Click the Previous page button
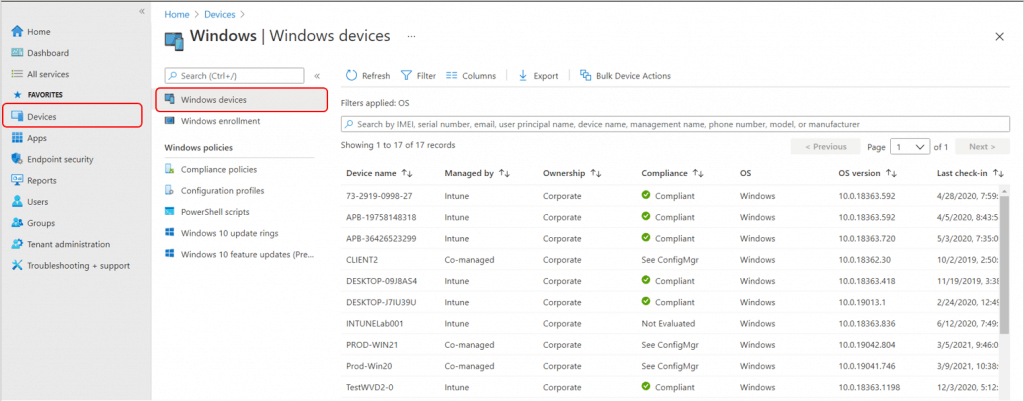The height and width of the screenshot is (401, 1024). click(x=825, y=147)
